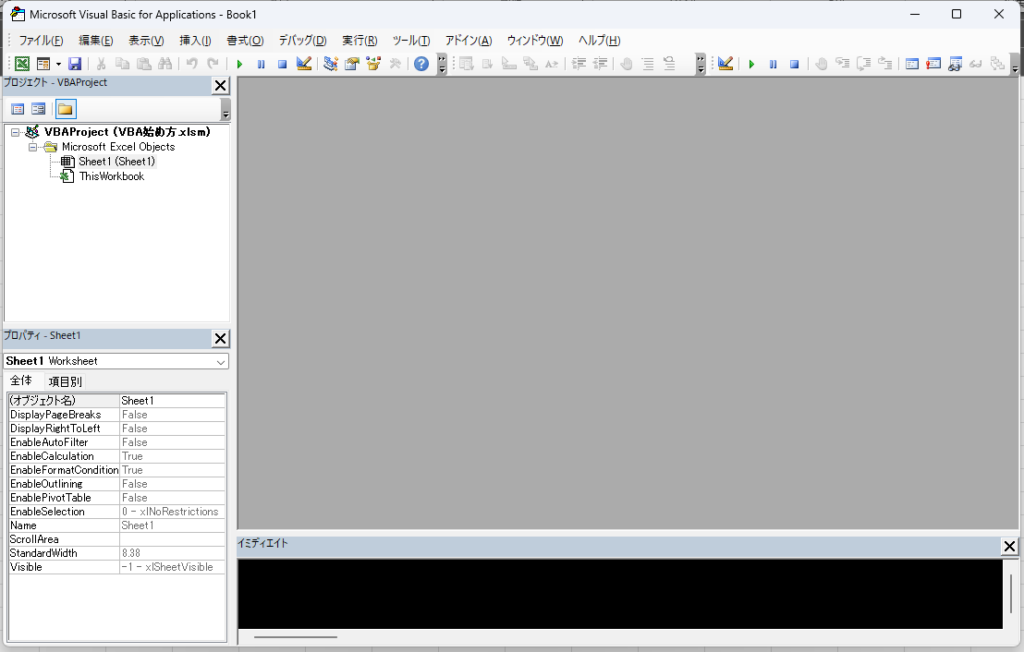Save the project using the Save icon
Screen dimensions: 1024x652
(75, 63)
